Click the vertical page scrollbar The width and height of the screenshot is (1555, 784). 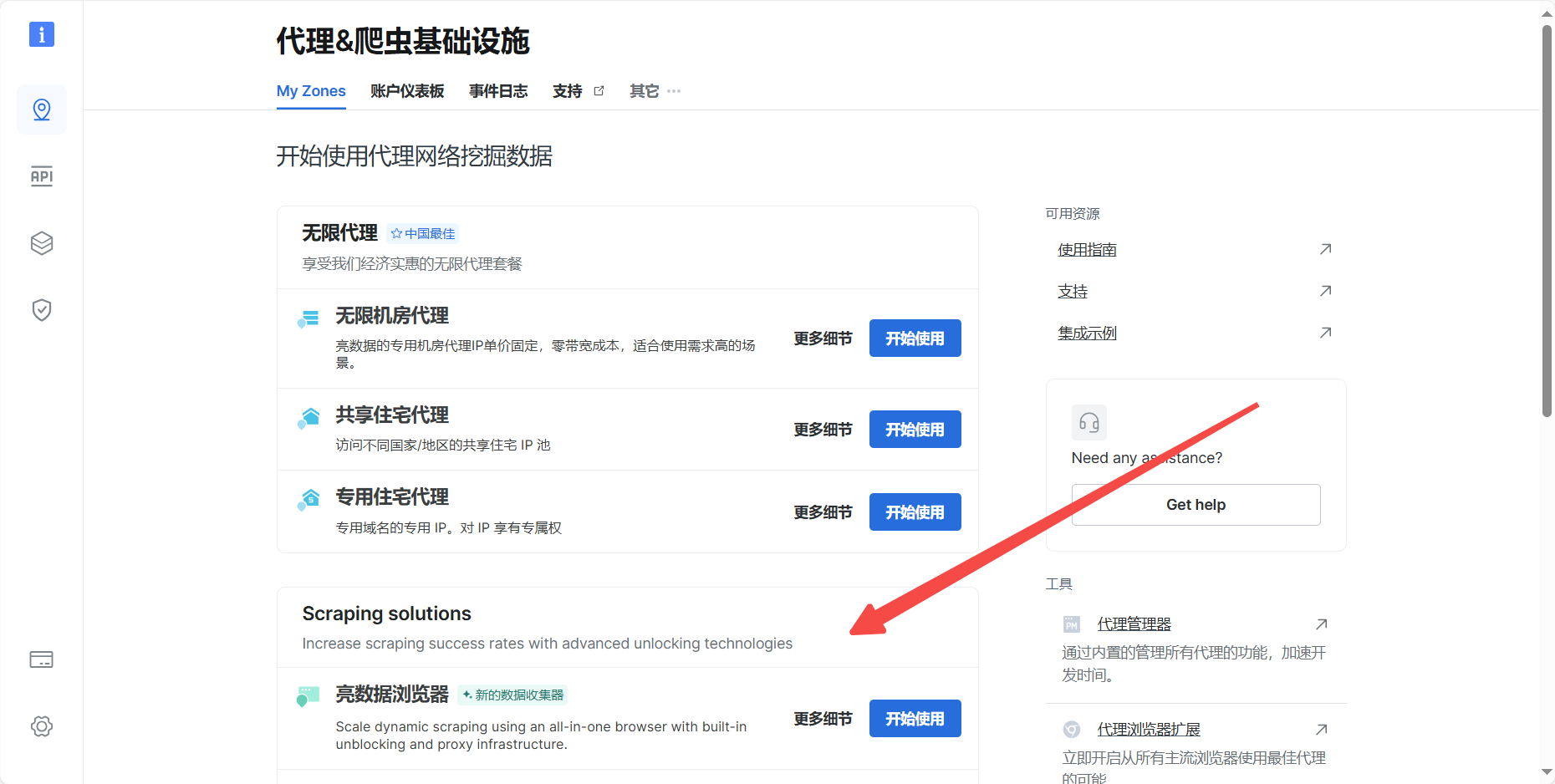(1547, 221)
